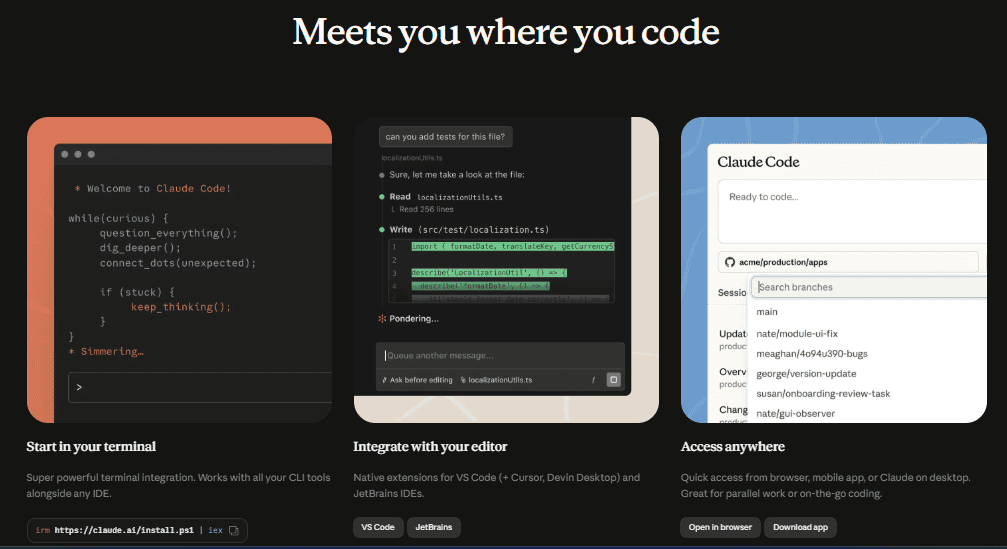Click the Write (src/test/localization.ts) line
This screenshot has height=549, width=1007.
tap(469, 230)
